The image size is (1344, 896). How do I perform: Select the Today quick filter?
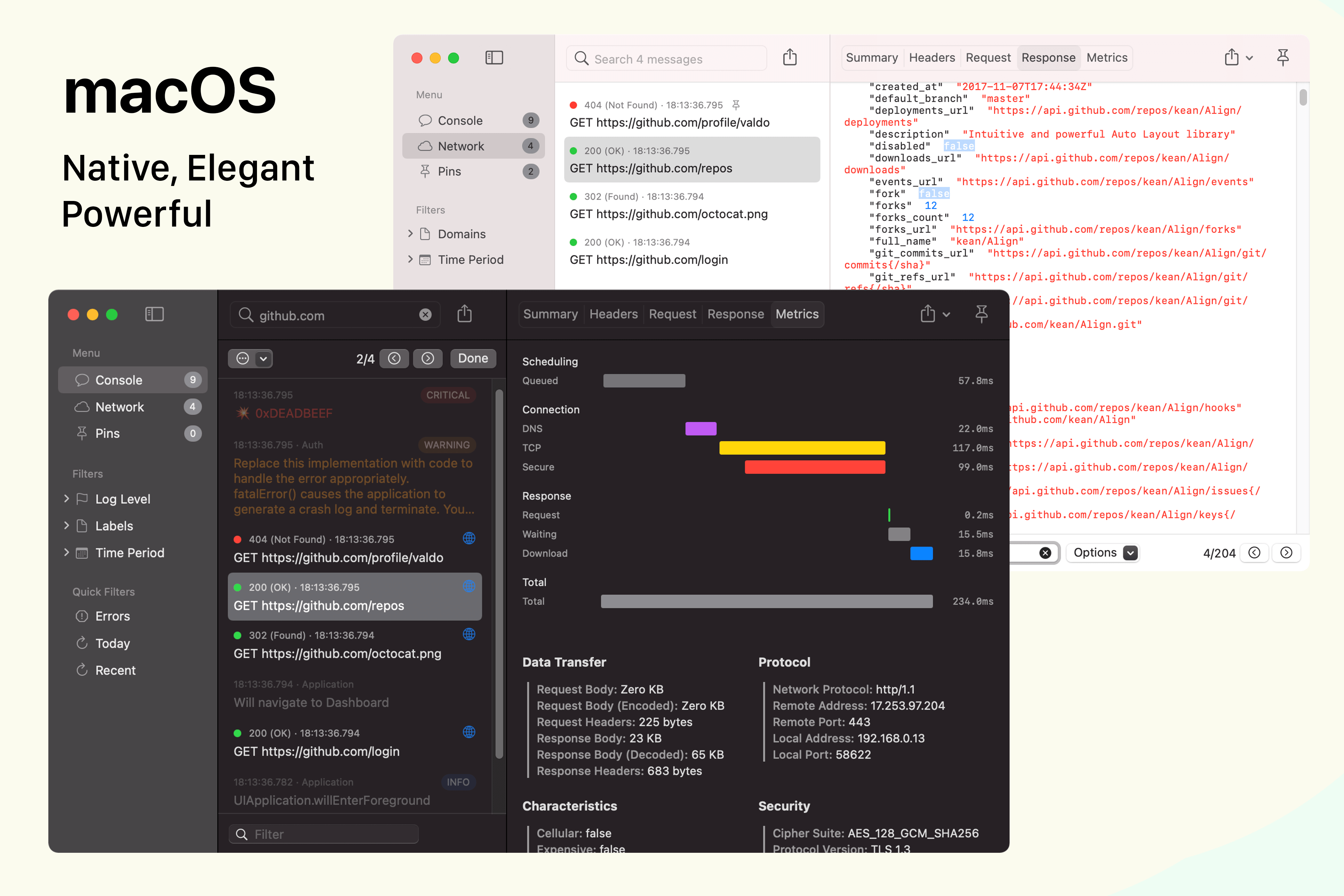click(113, 644)
